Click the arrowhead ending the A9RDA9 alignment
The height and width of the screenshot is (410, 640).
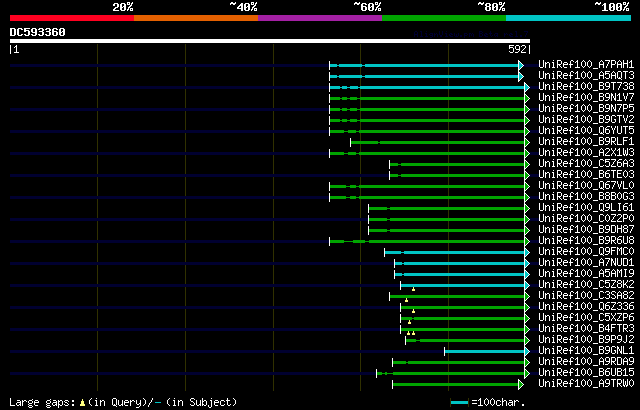[x=527, y=363]
